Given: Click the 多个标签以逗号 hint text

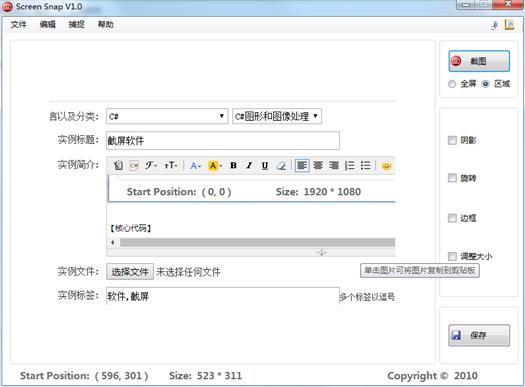Looking at the screenshot, I should coord(367,297).
